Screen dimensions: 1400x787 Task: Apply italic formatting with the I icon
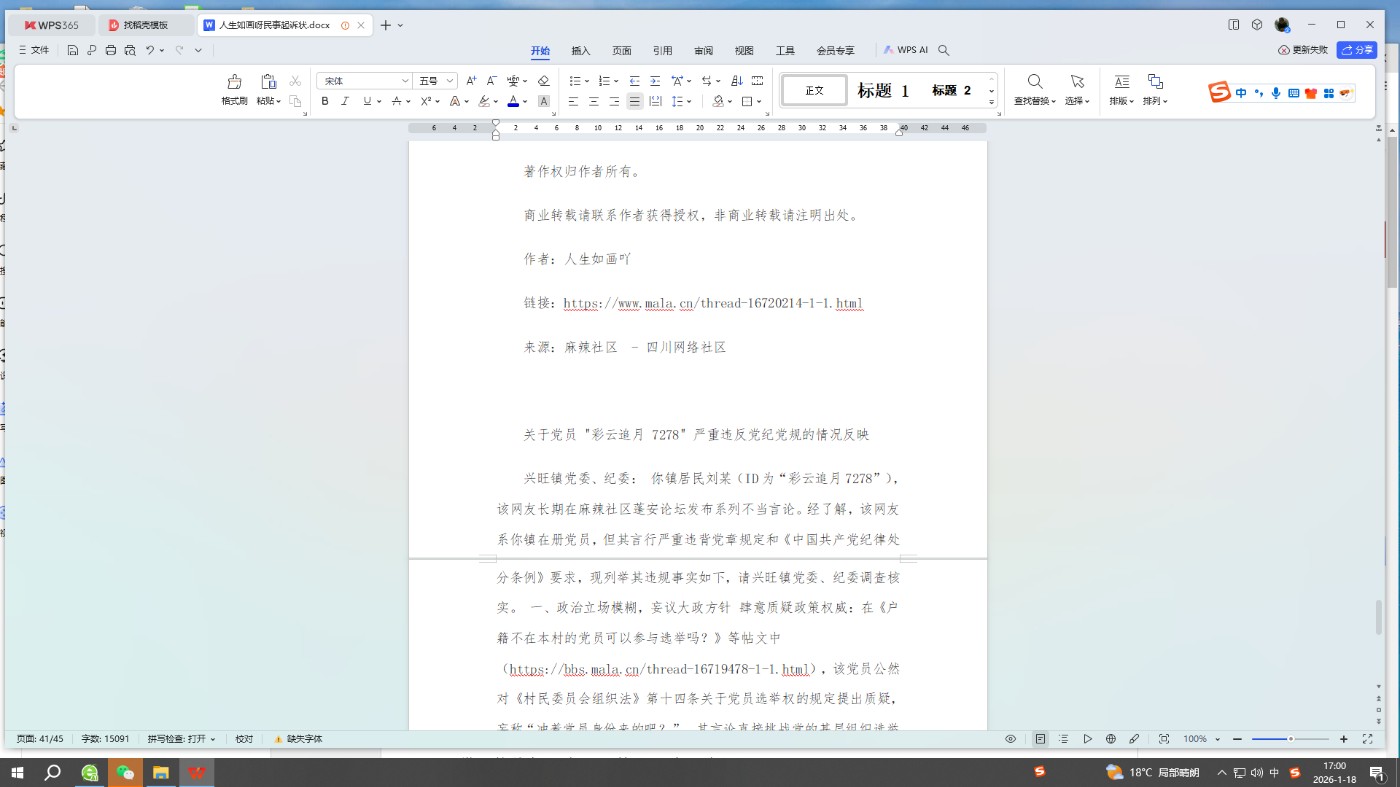click(x=345, y=101)
